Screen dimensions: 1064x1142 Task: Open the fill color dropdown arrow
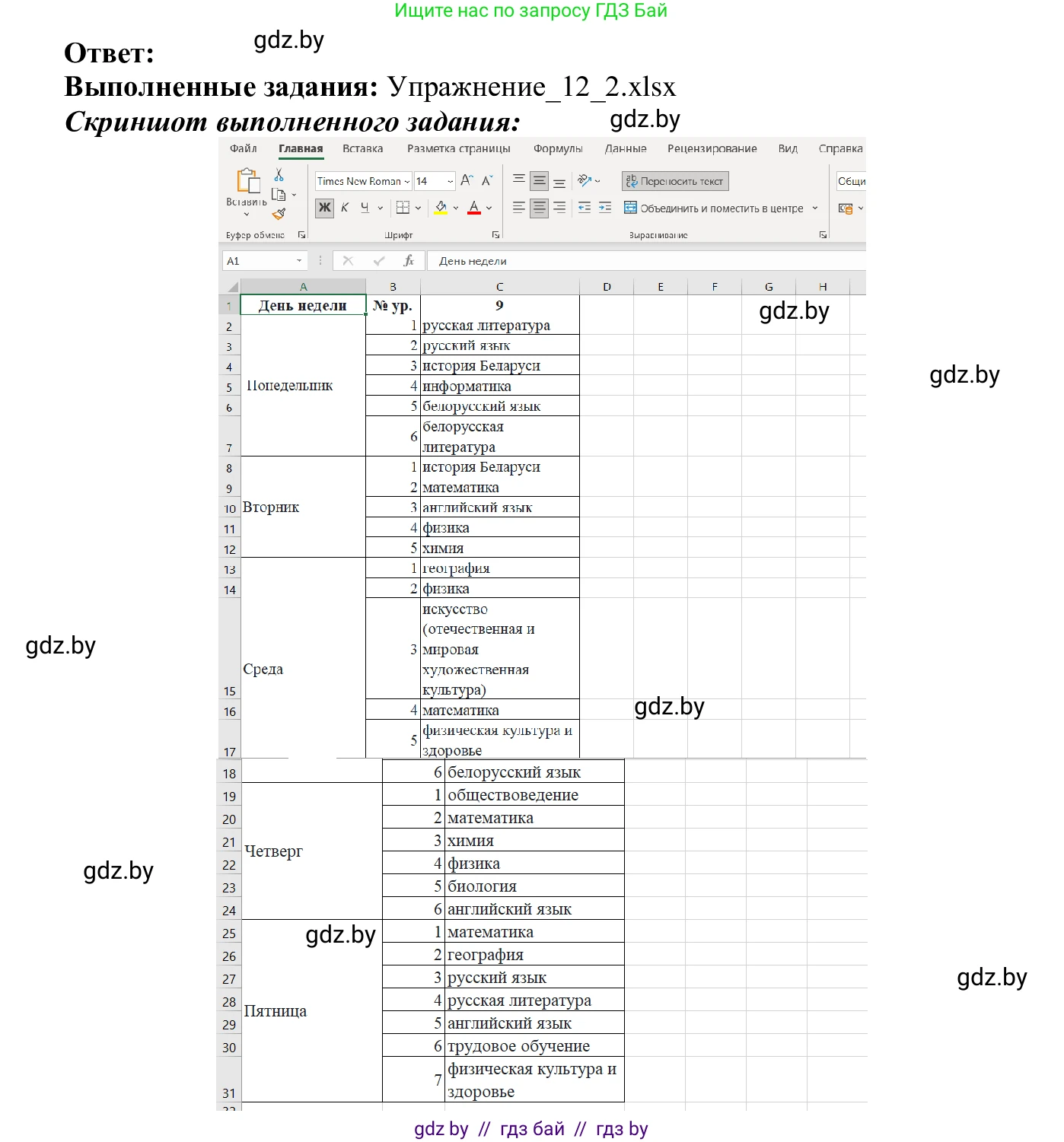click(x=456, y=208)
